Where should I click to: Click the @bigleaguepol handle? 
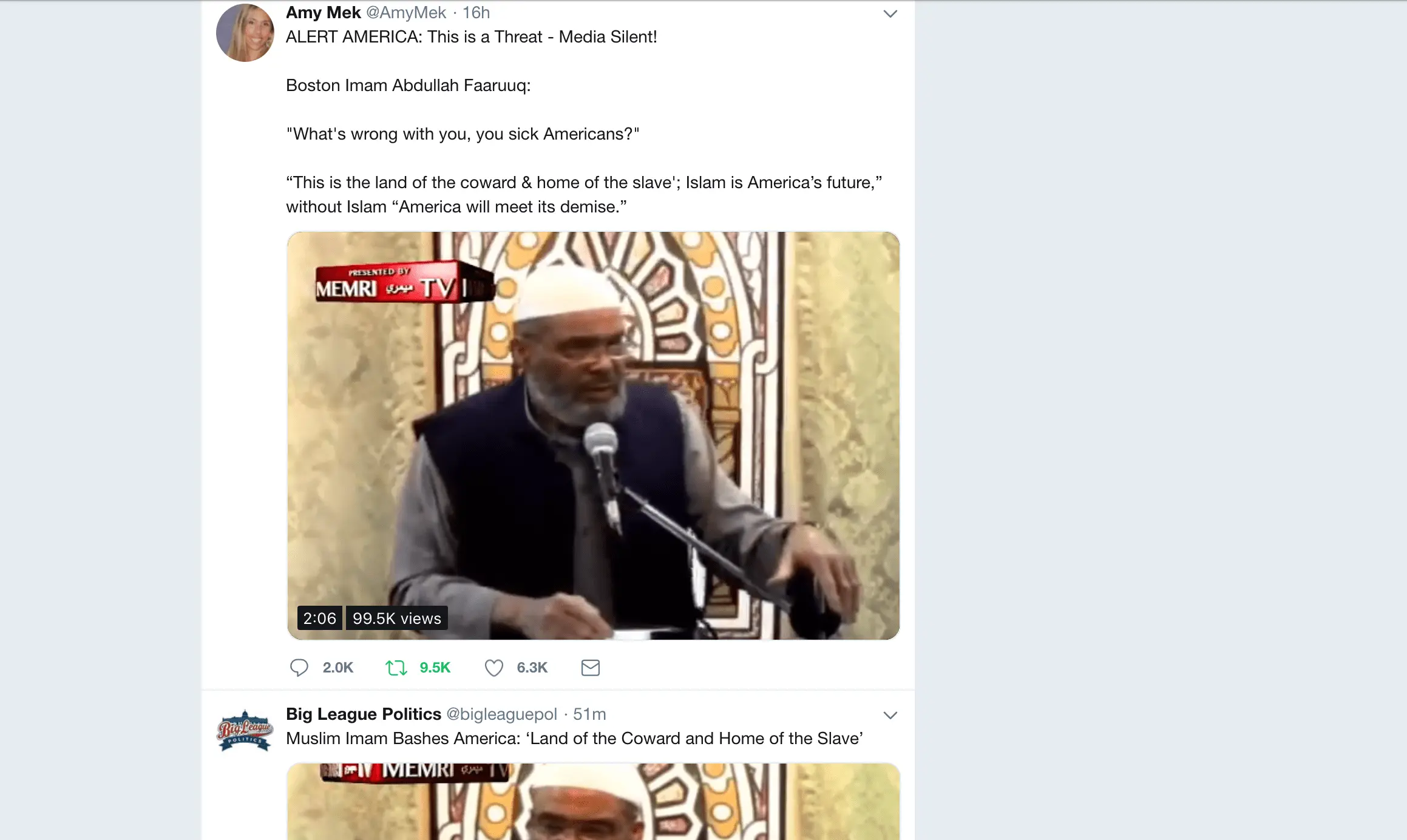click(501, 714)
